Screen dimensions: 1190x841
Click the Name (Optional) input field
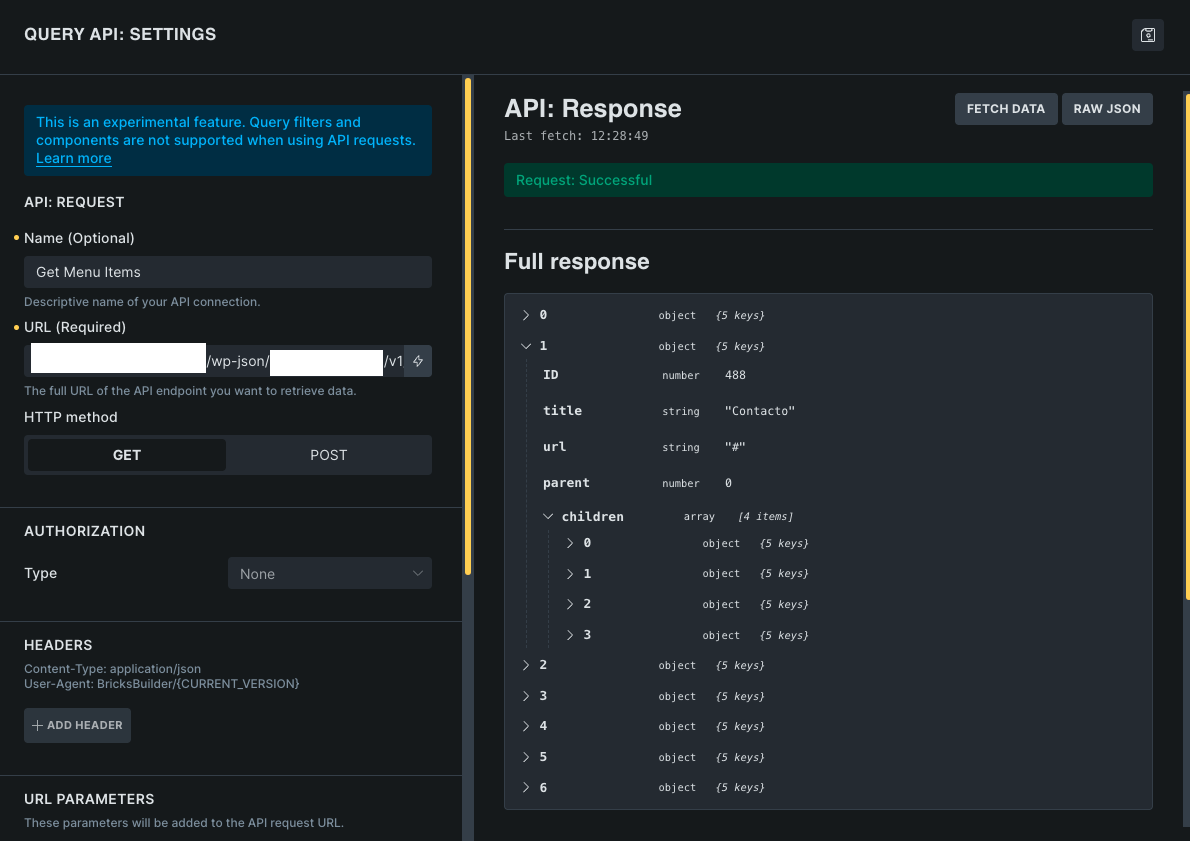(x=228, y=272)
